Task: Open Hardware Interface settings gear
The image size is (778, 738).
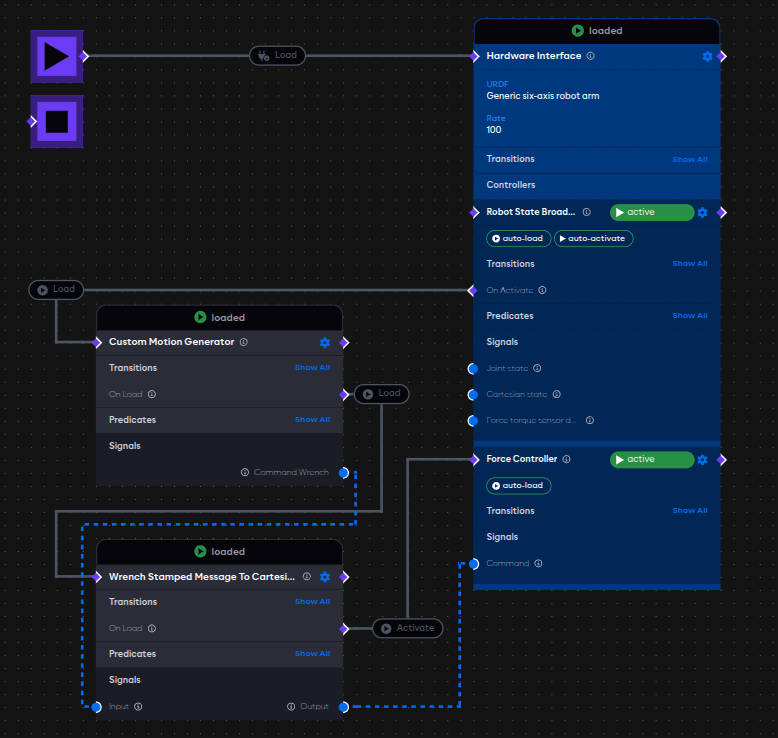Action: tap(707, 56)
